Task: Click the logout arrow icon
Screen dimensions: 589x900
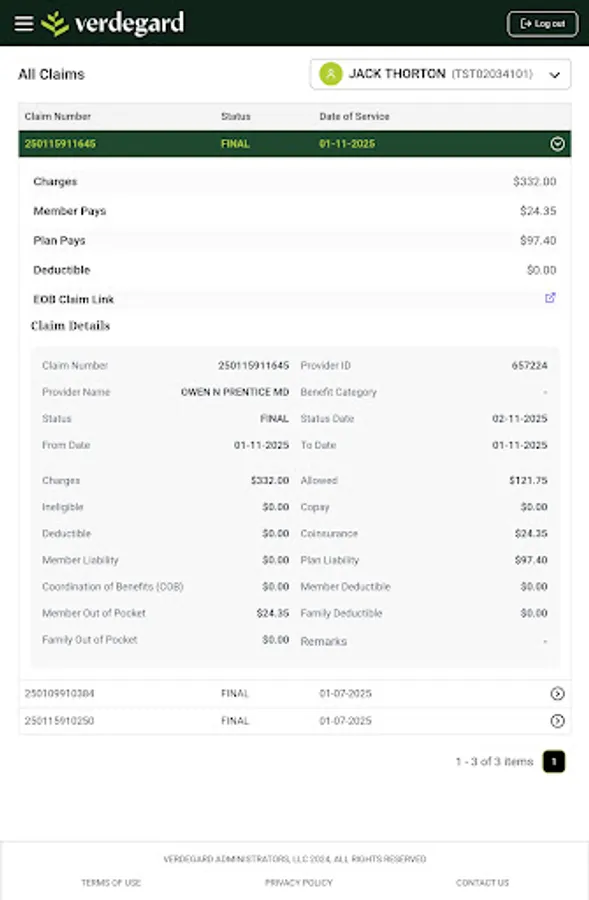Action: click(x=522, y=23)
